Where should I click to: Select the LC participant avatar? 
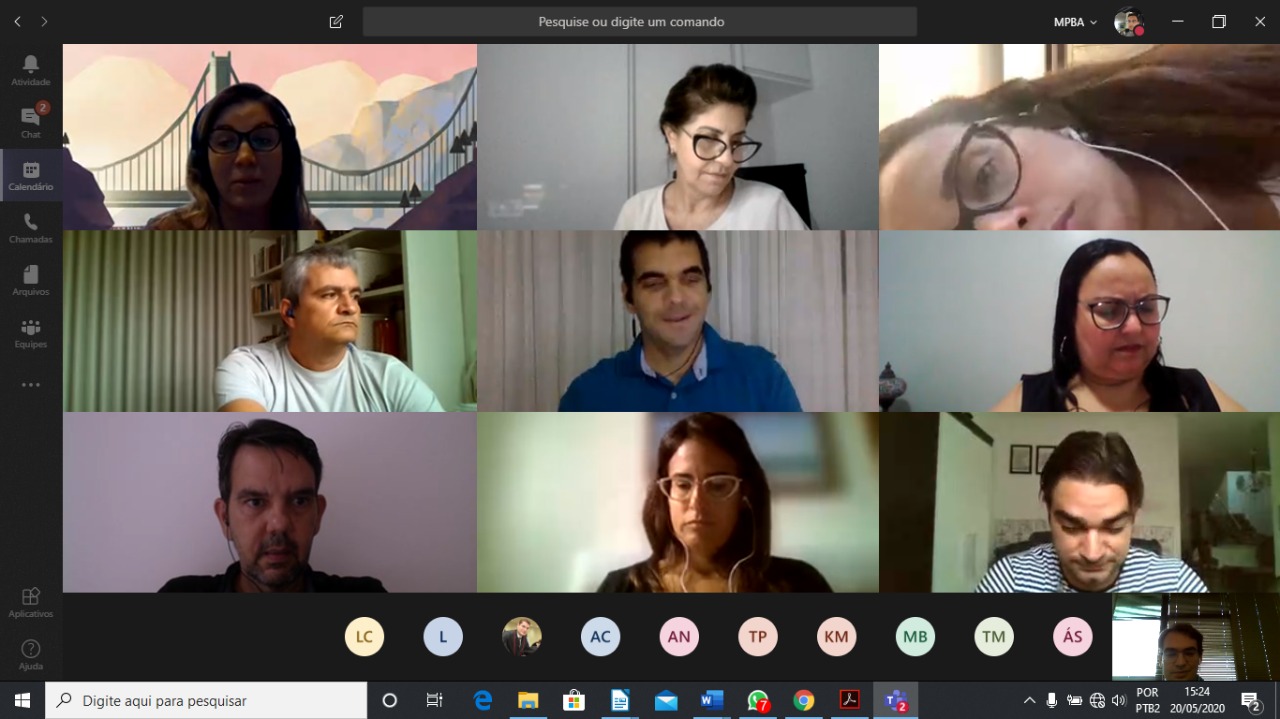tap(364, 637)
